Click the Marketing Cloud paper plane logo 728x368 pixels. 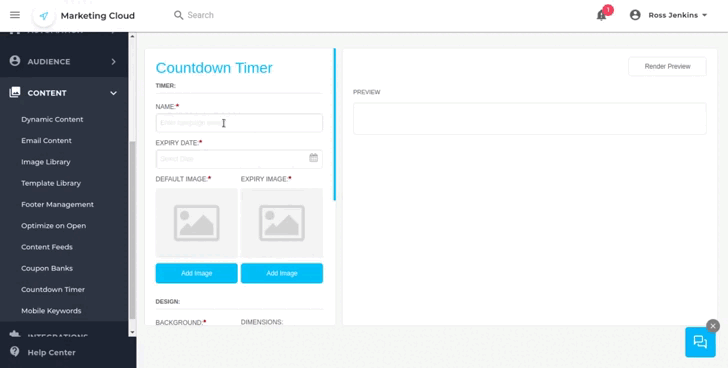(x=44, y=16)
